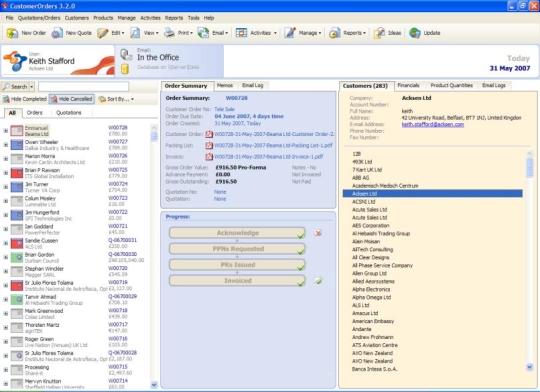Switch to the Quotations list tab

(x=69, y=113)
